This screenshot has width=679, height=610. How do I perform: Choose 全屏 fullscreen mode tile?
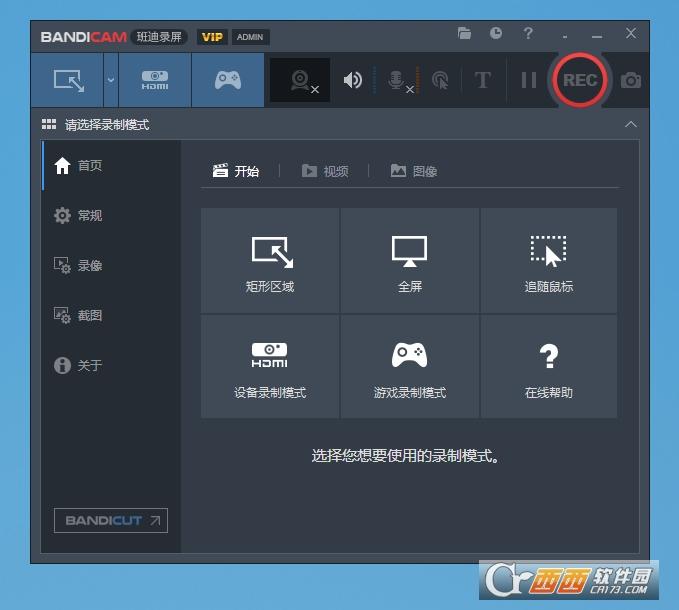click(410, 260)
